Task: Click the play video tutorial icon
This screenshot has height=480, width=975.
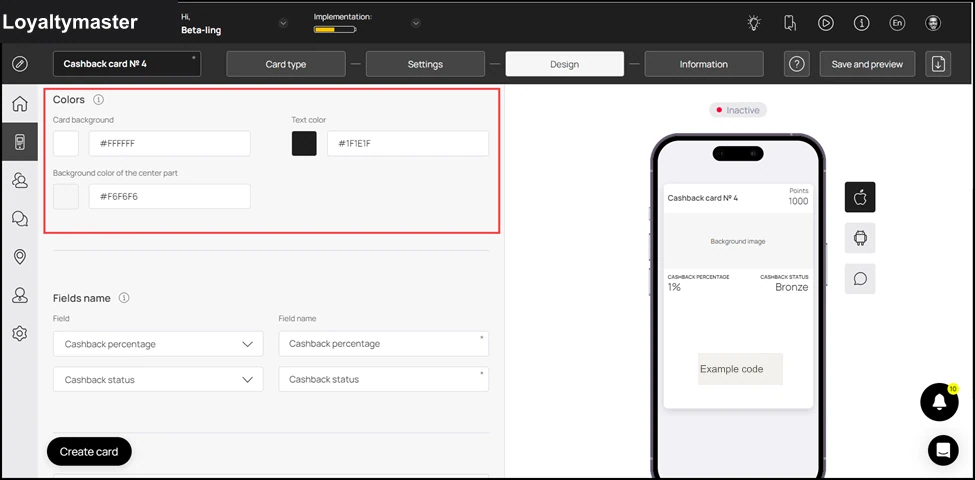Action: click(825, 24)
